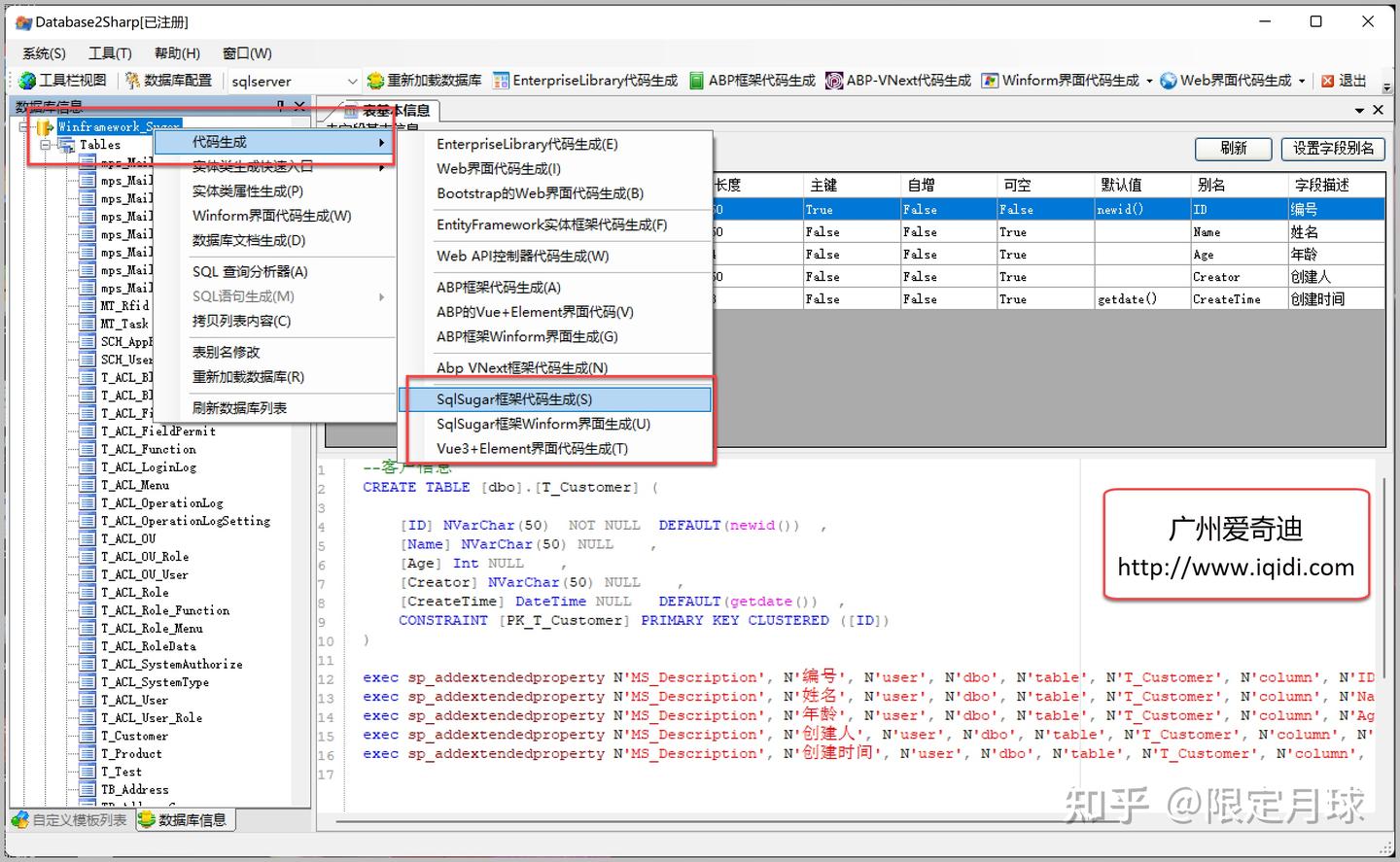Viewport: 1400px width, 862px height.
Task: Switch to the 自定义模板列表 tab
Action: point(69,820)
